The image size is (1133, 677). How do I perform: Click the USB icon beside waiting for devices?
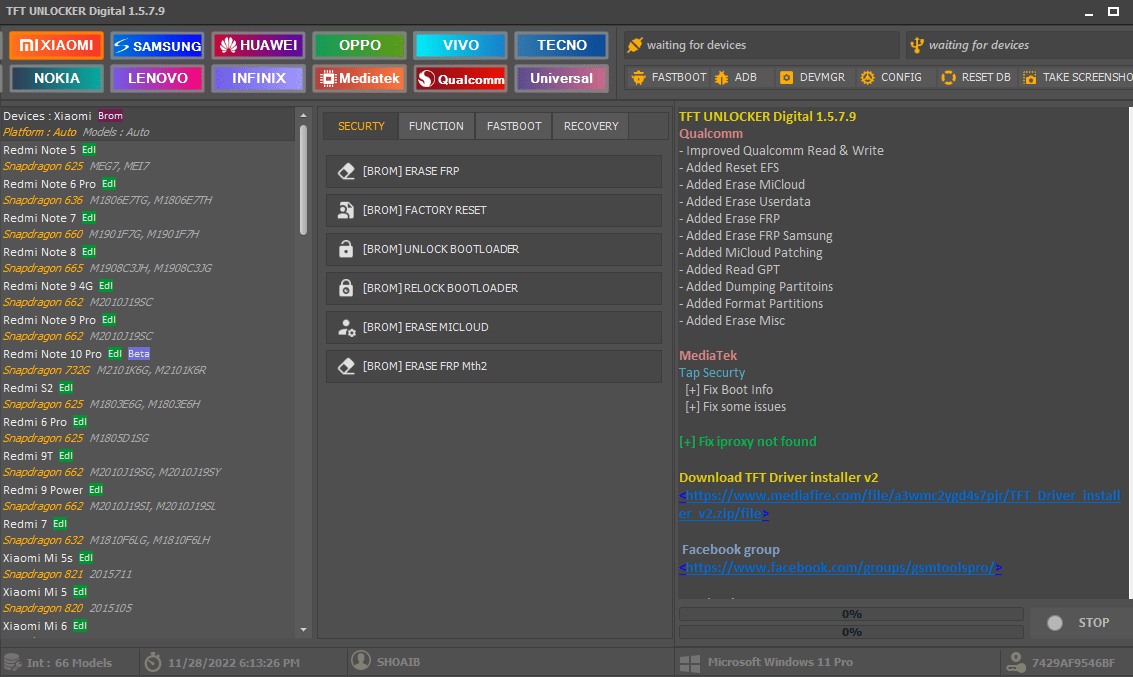917,45
